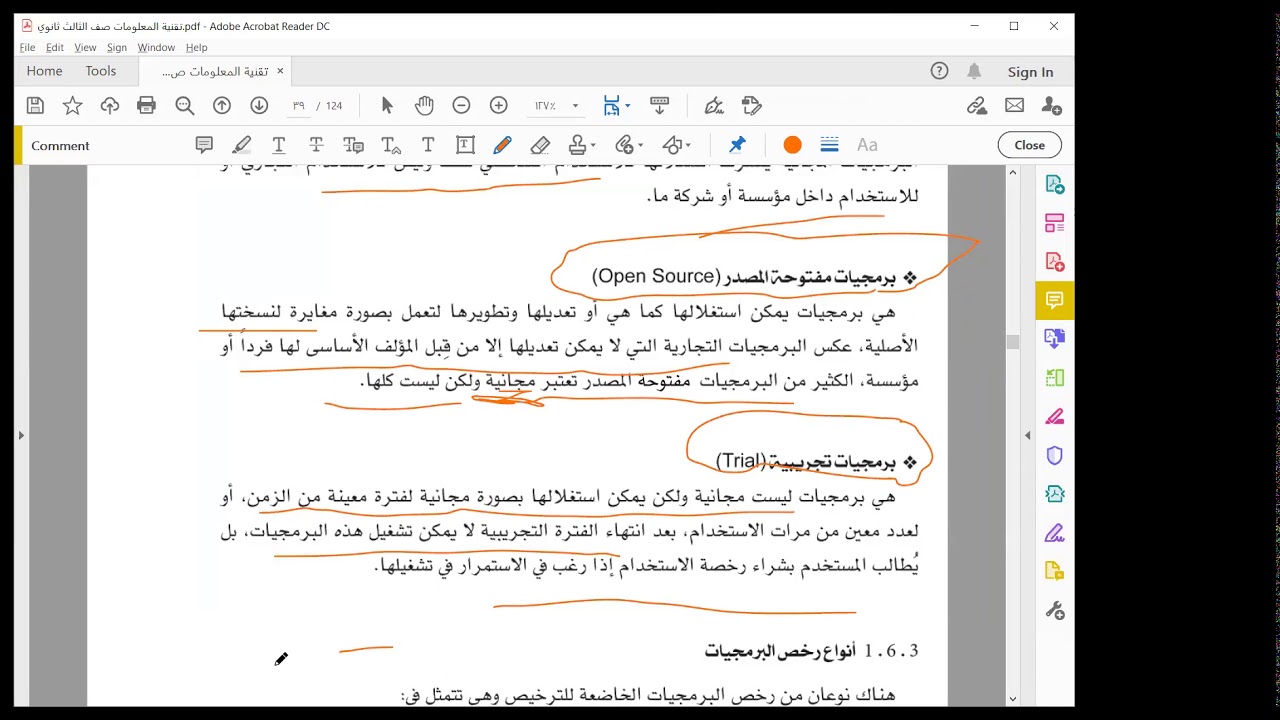Select strikethrough text tool

pyautogui.click(x=316, y=145)
